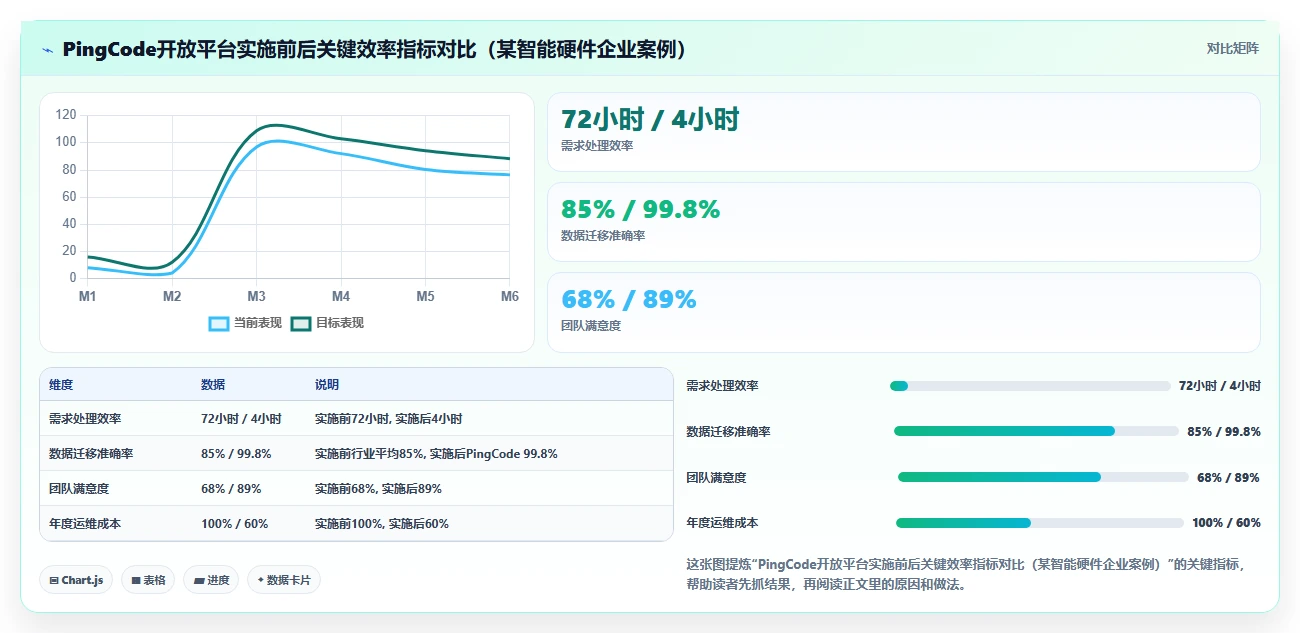Toggle the 当前表现 legend swatch
This screenshot has width=1300, height=633.
point(219,323)
